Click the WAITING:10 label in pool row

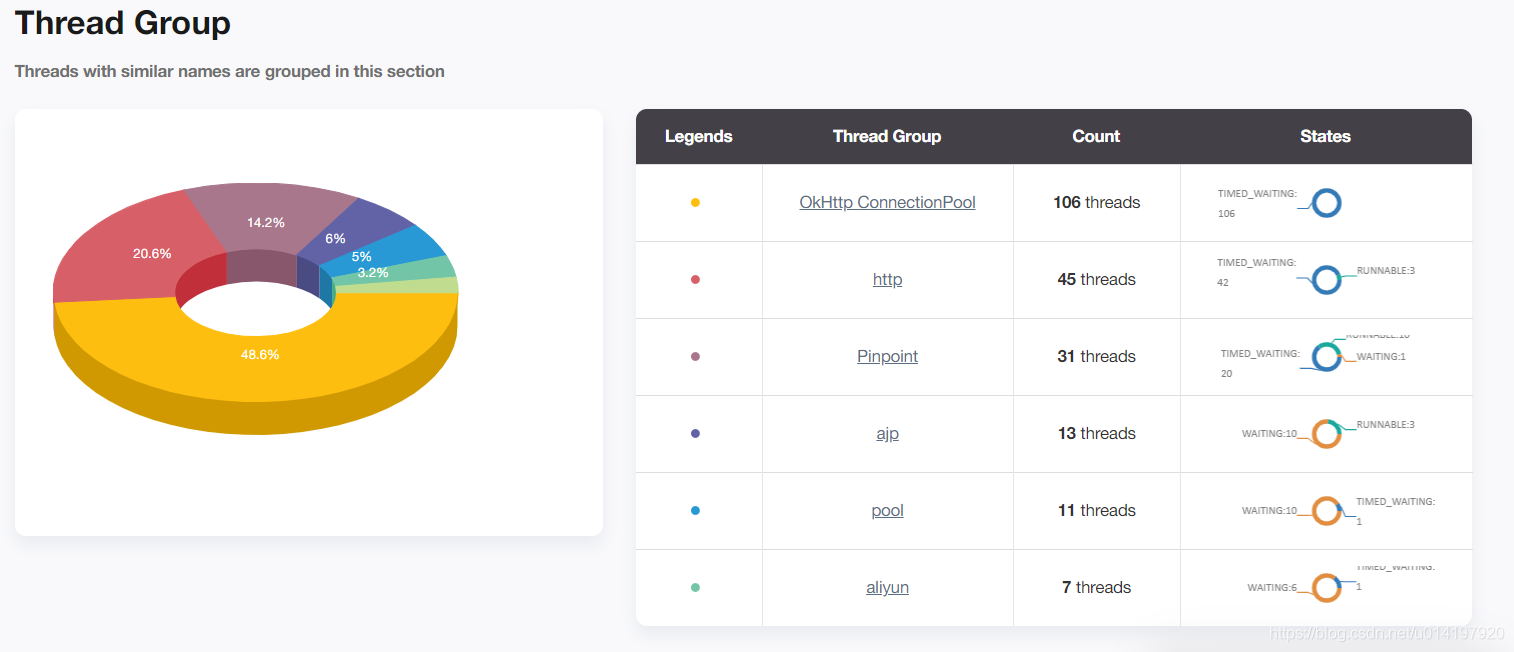coord(1269,510)
